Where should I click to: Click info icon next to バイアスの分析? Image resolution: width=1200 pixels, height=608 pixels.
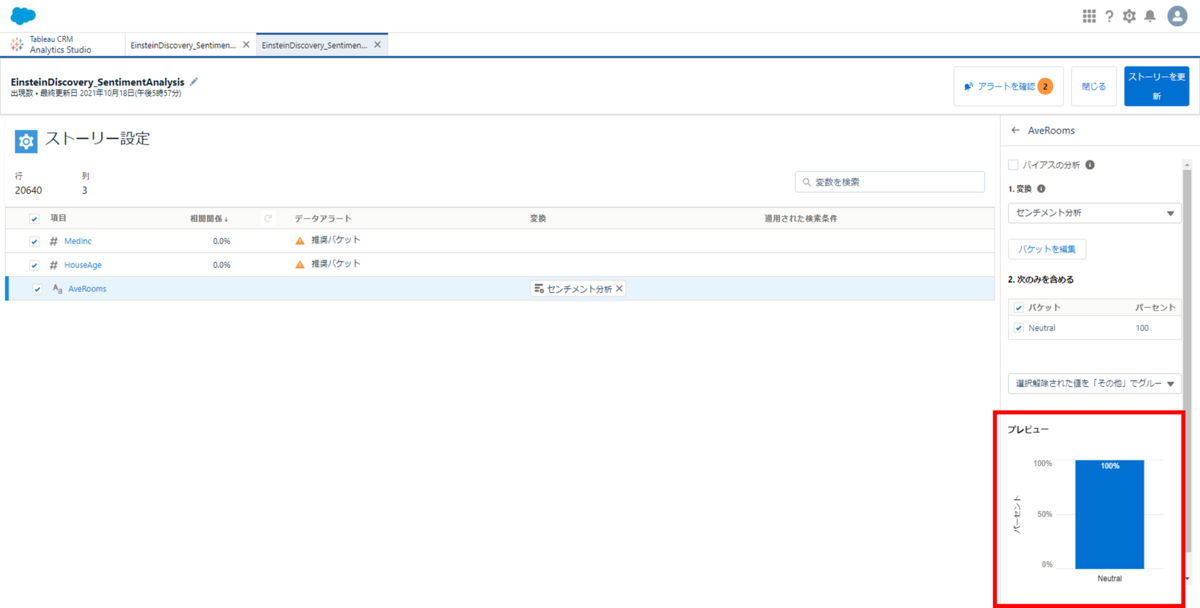click(1090, 165)
